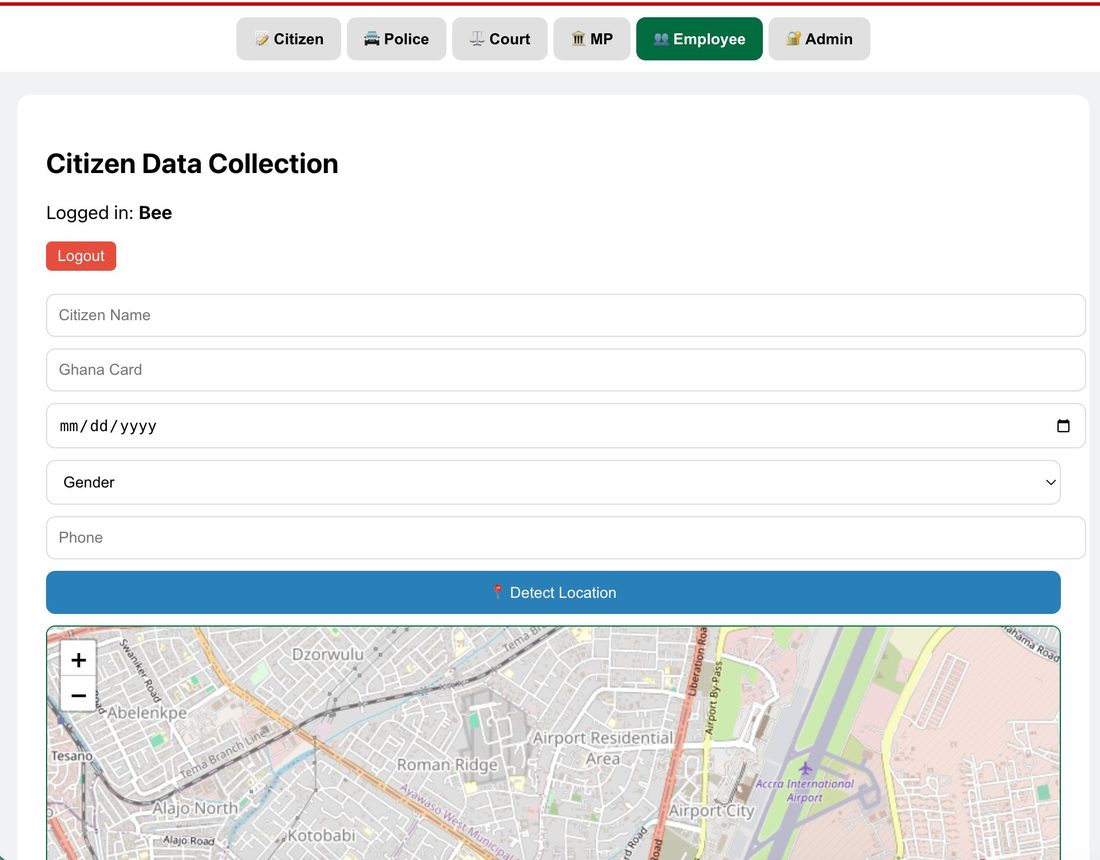
Task: Click Dzorwulu label on map
Action: (x=328, y=654)
